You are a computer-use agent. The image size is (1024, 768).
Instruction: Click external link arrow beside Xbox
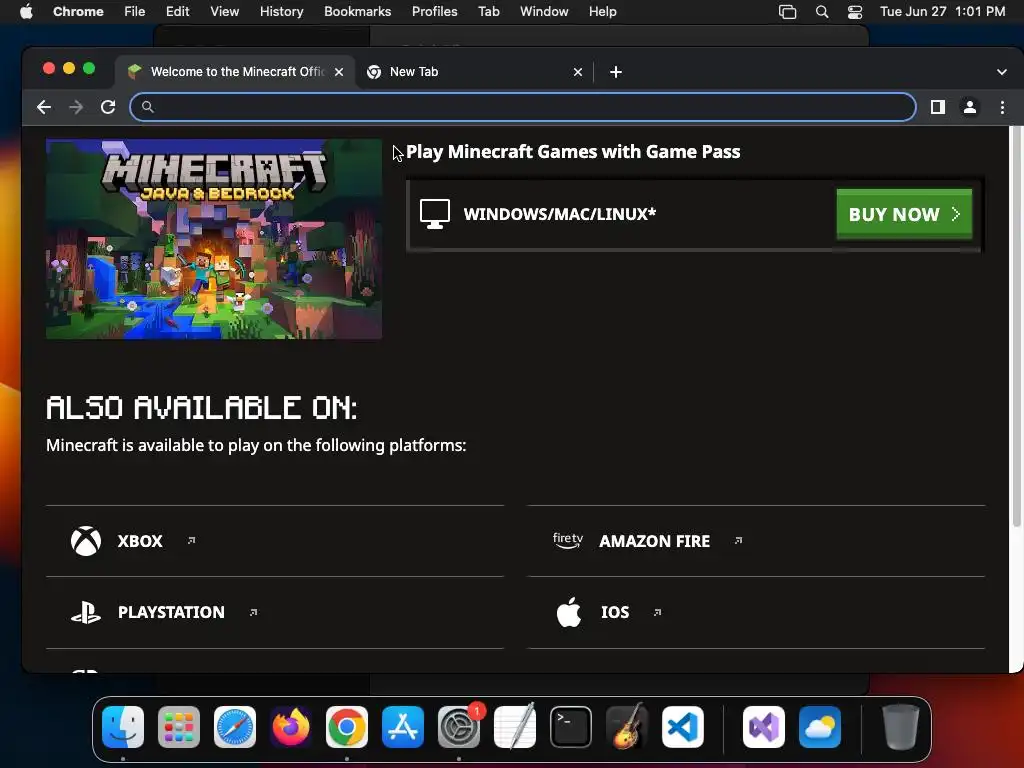(x=191, y=540)
